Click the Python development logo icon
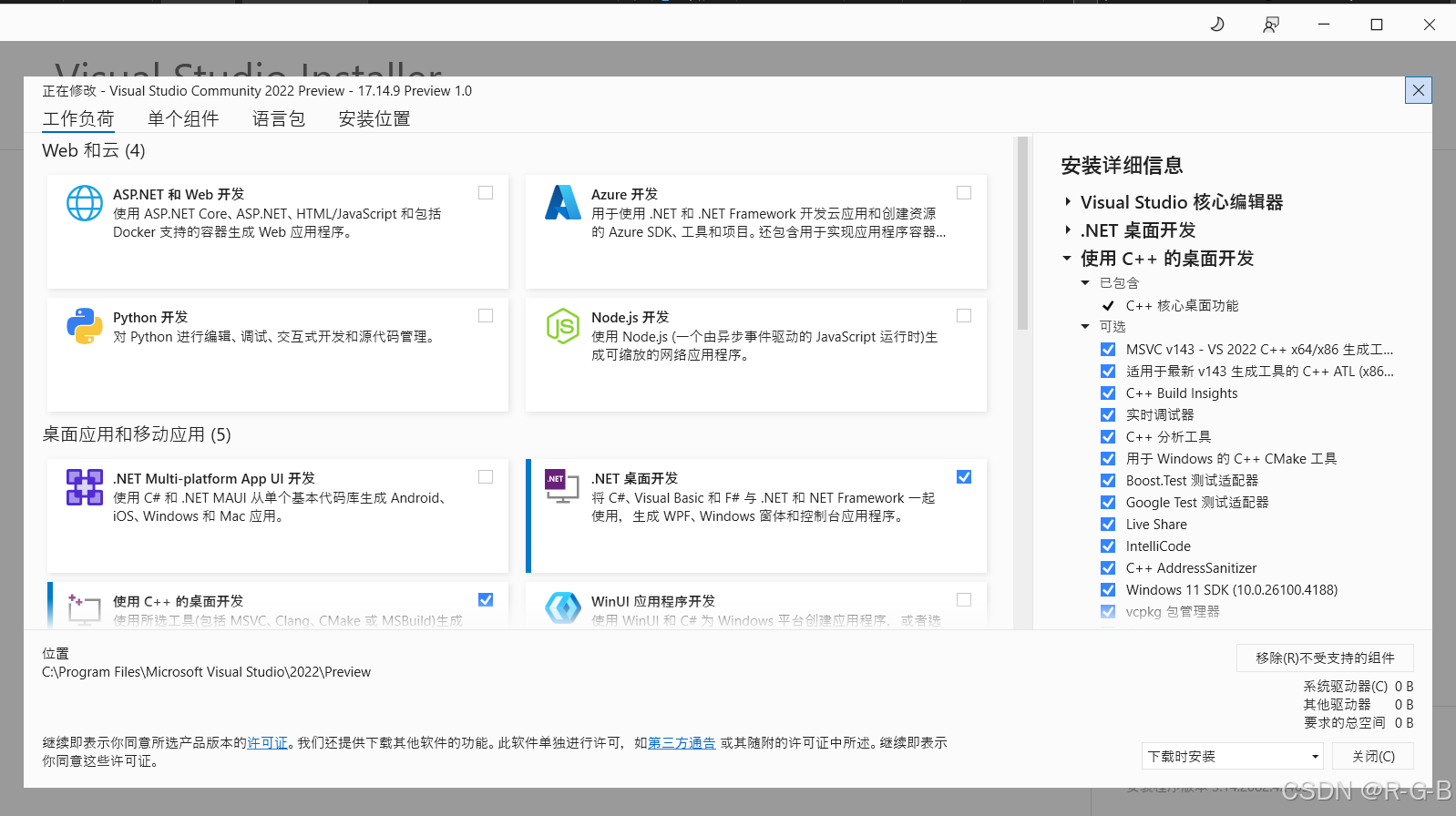The width and height of the screenshot is (1456, 816). tap(85, 326)
